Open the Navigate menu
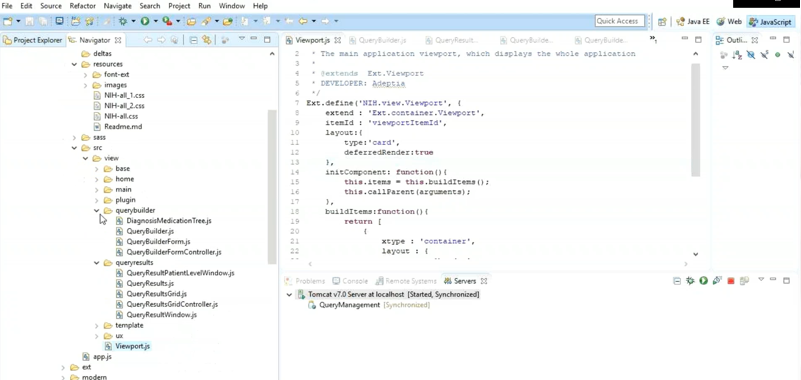The image size is (801, 380). tap(117, 6)
